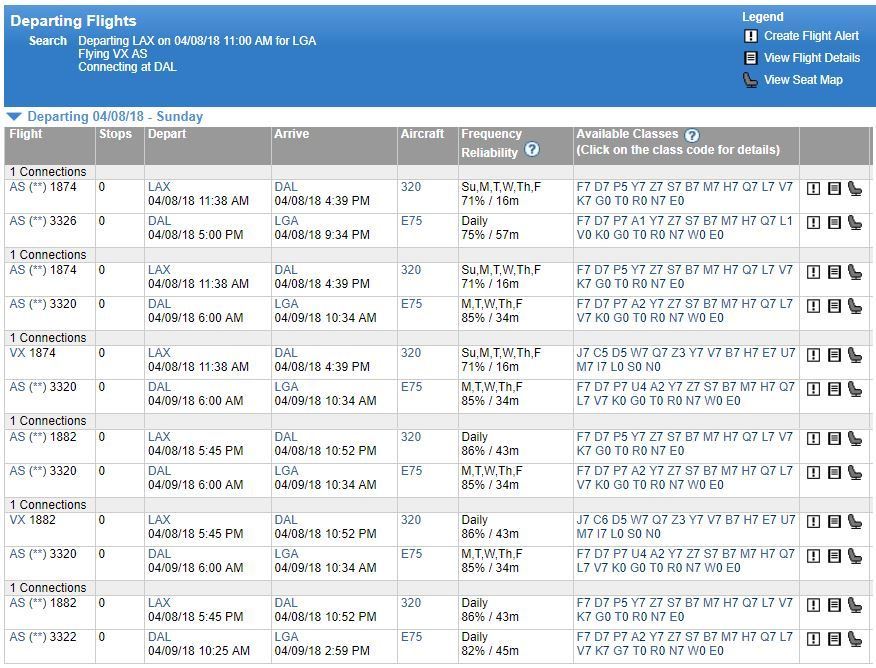Viewport: 876px width, 668px height.
Task: View flight details for VX 1874
Action: [x=834, y=355]
